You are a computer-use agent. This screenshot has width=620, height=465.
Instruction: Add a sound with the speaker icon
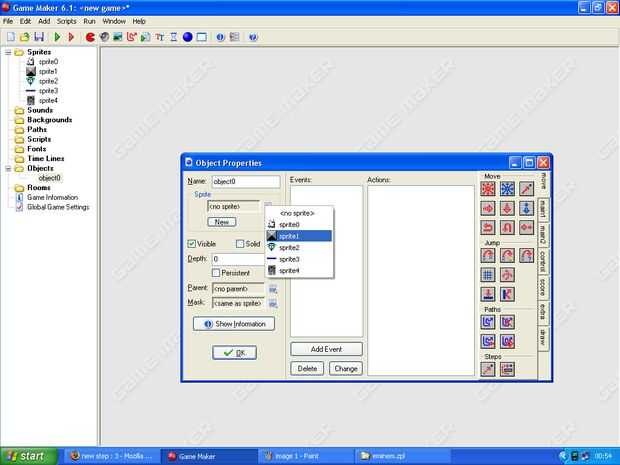pyautogui.click(x=104, y=37)
